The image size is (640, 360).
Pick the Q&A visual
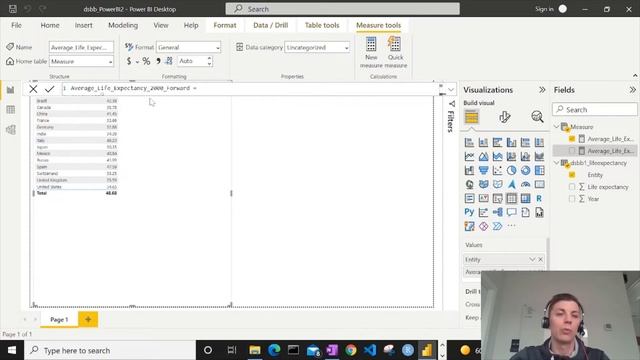(x=511, y=212)
